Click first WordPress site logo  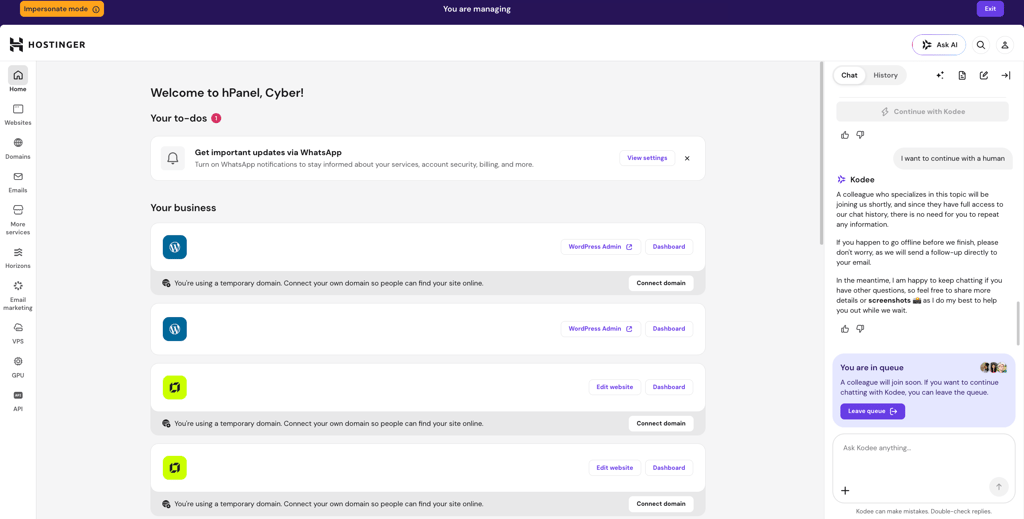tap(174, 247)
